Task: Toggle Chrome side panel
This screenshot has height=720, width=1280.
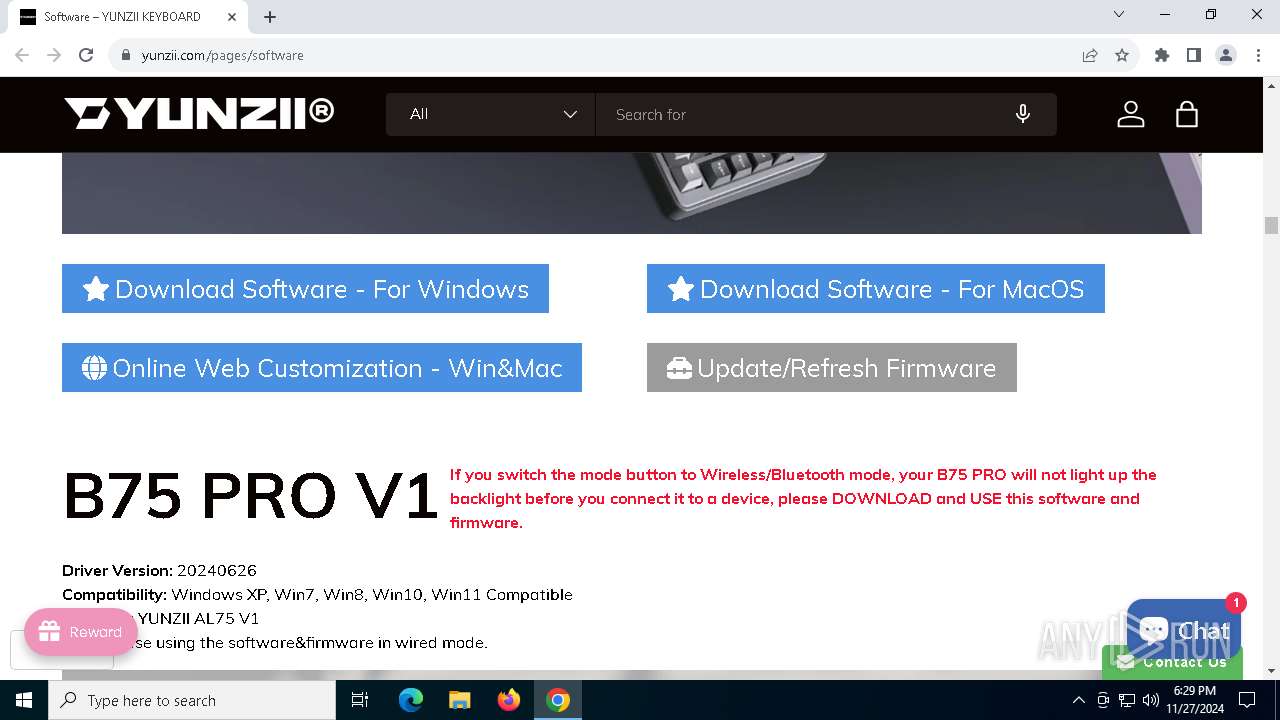Action: [1194, 55]
